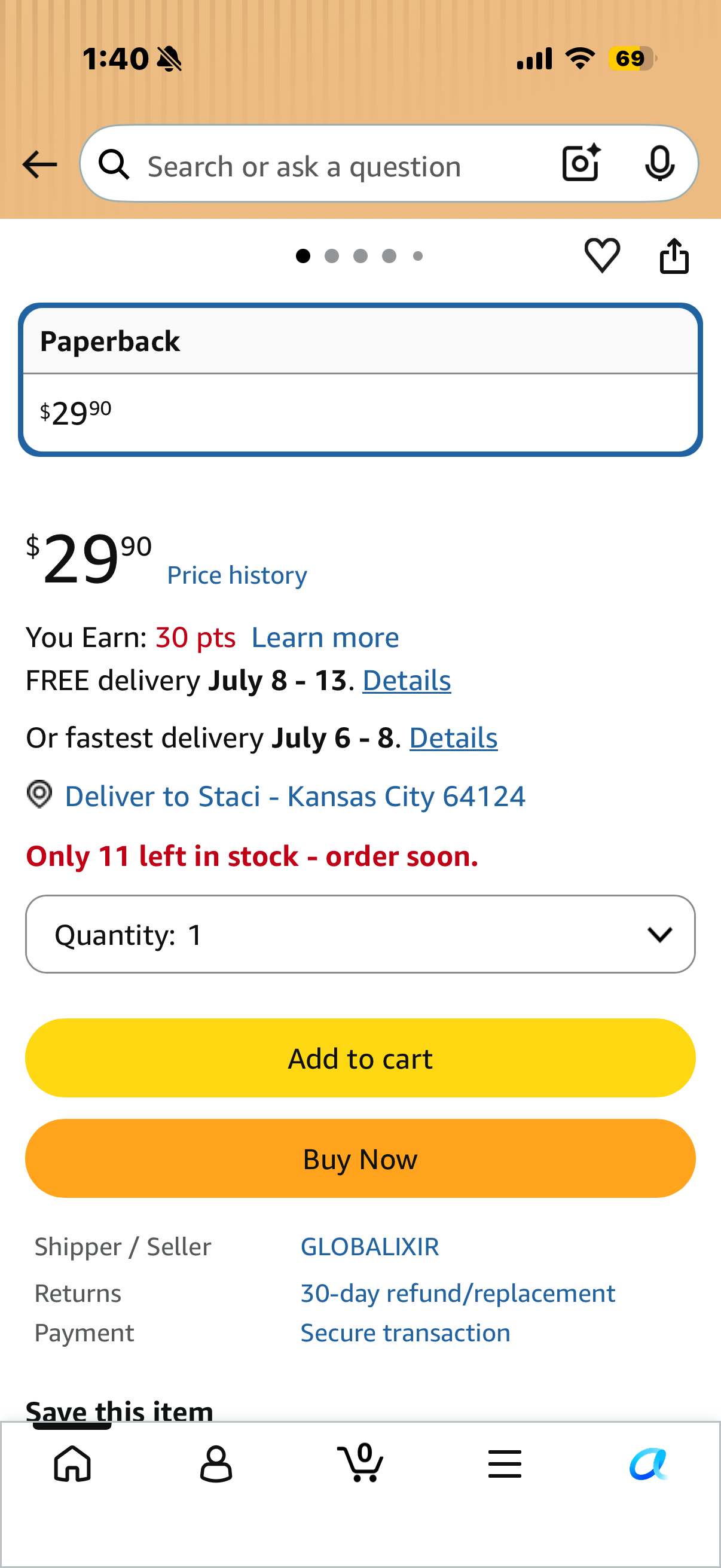Open the Home tab icon
Screen dimensions: 721x1568
point(72,1463)
